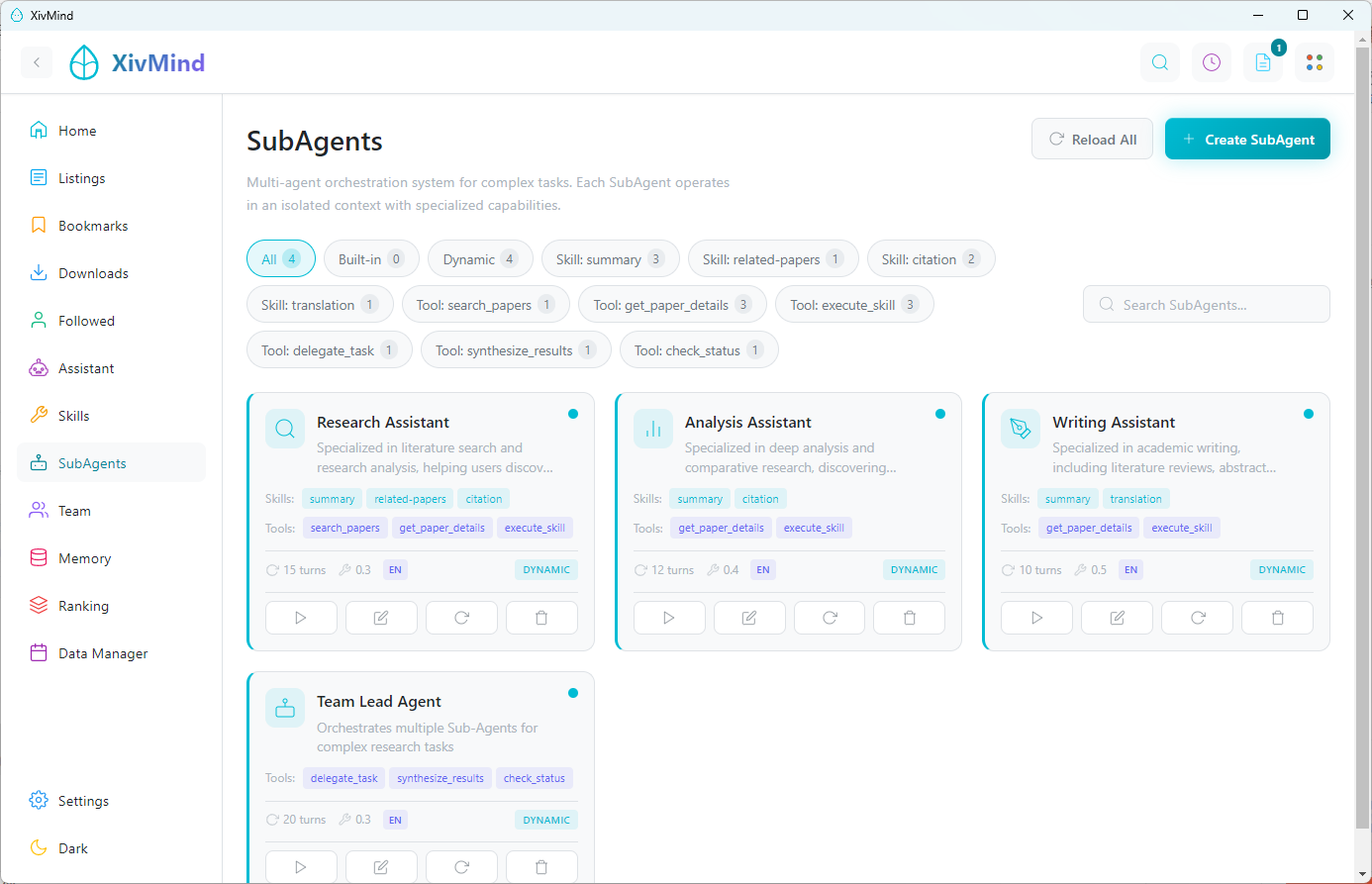The image size is (1372, 884).
Task: Click the search icon in the header
Action: tap(1160, 62)
